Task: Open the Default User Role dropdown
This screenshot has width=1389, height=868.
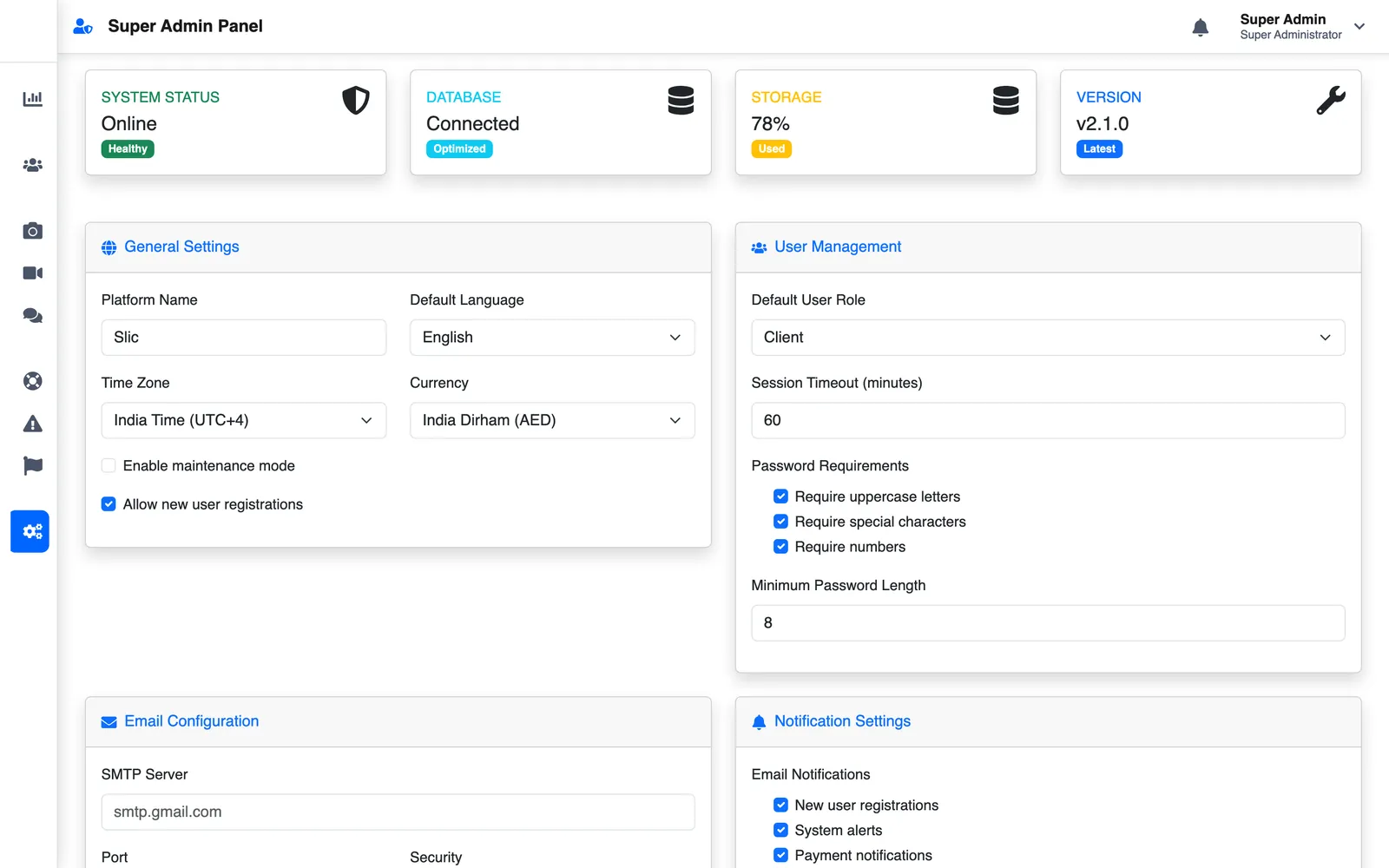Action: pyautogui.click(x=1048, y=338)
